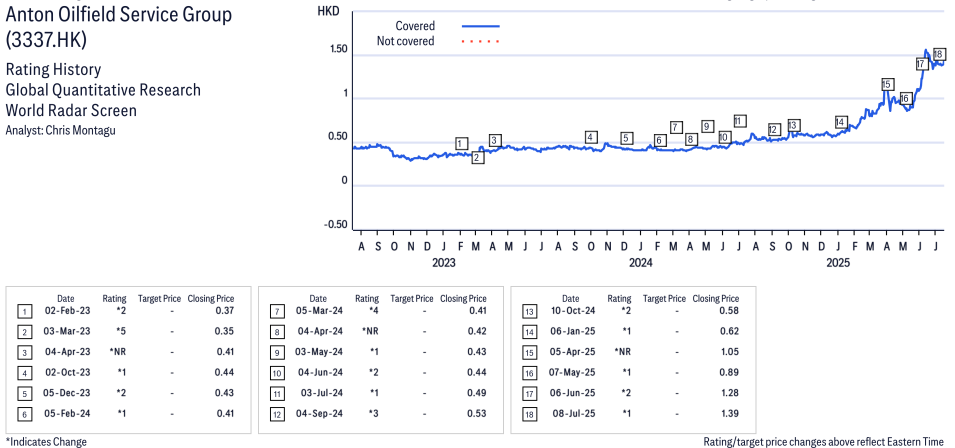The image size is (955, 448).
Task: Select the date '04-Apr-24' in the table
Action: pyautogui.click(x=320, y=331)
